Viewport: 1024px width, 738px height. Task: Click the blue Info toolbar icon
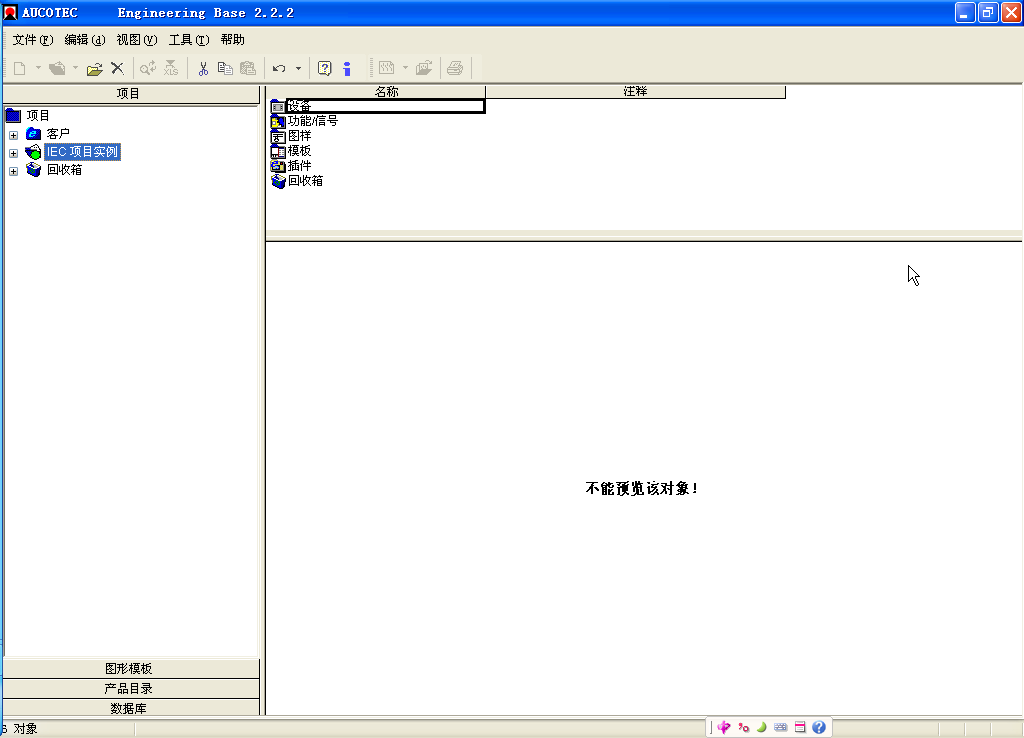pos(347,68)
